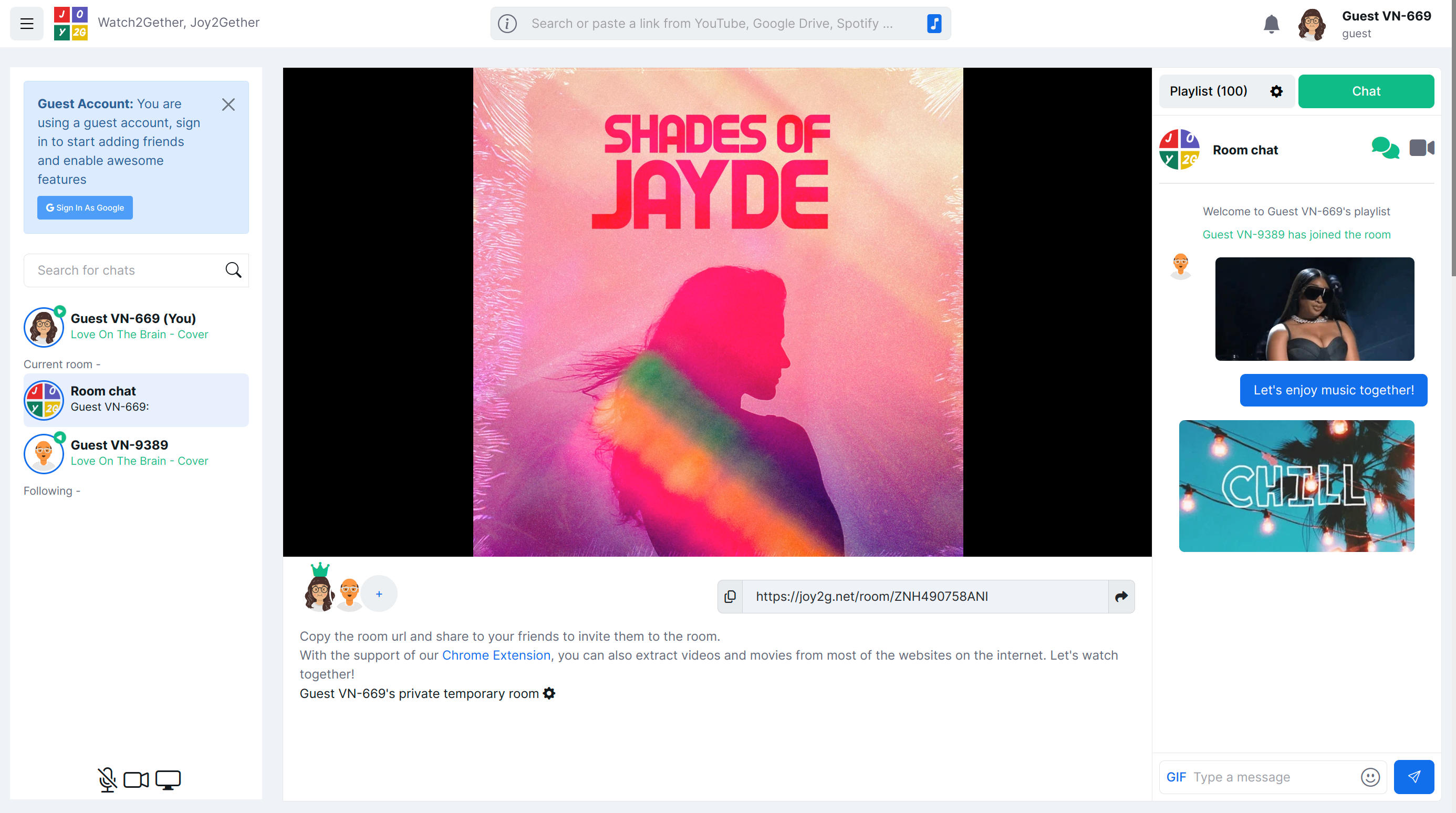Click the Room chat logo avatar
This screenshot has height=813, width=1456.
(x=1179, y=150)
